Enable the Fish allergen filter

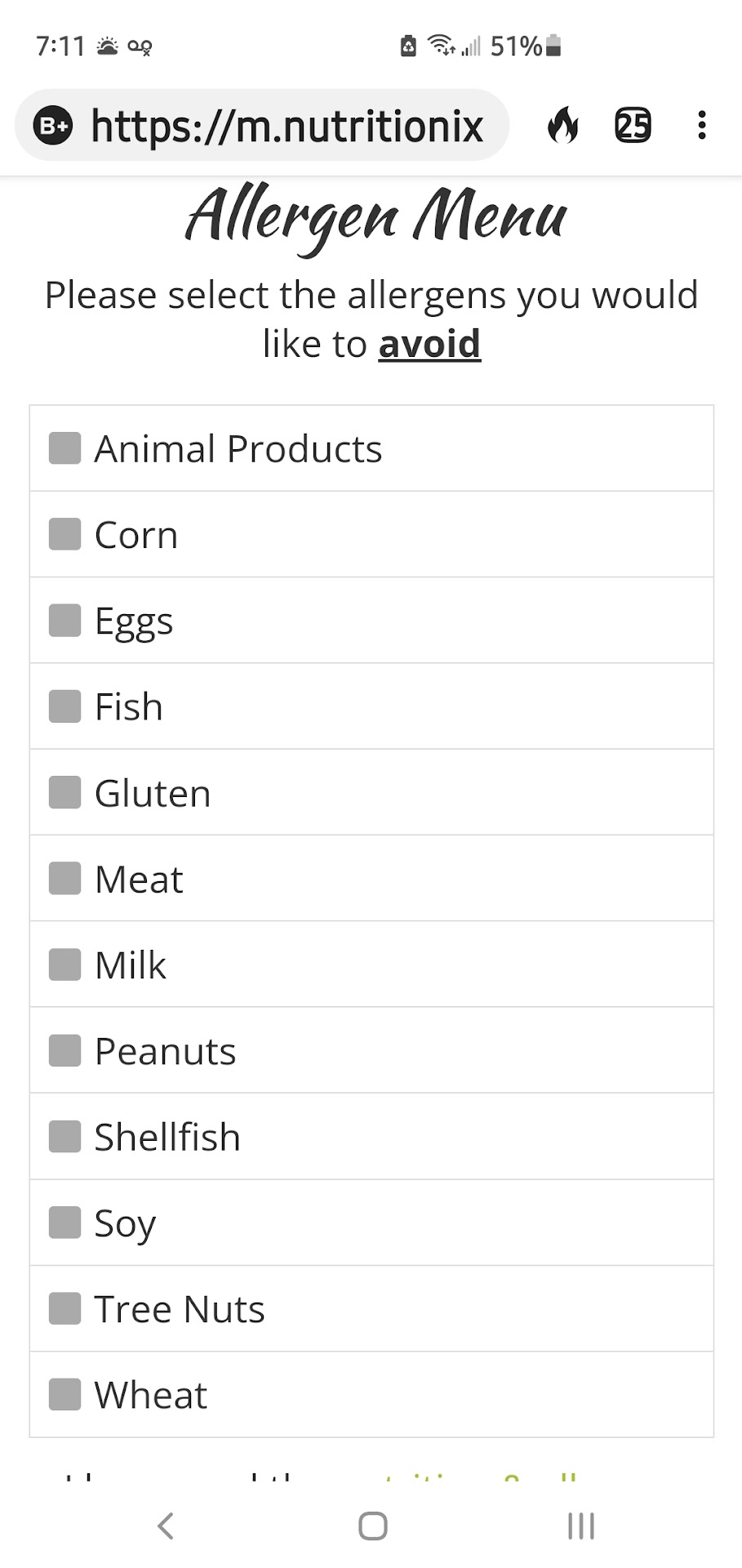coord(65,706)
